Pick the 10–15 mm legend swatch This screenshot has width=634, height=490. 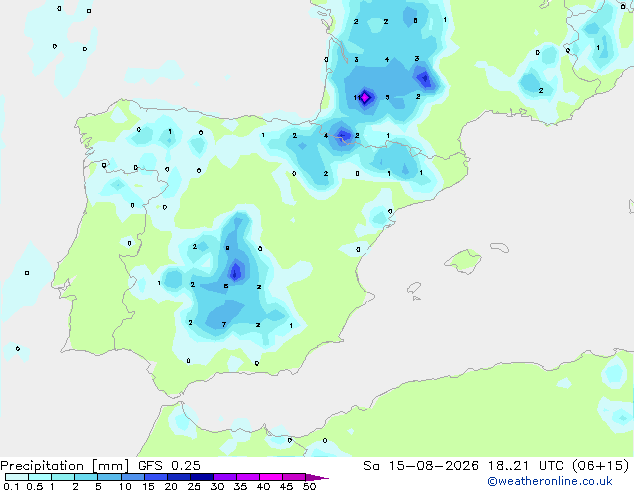point(132,477)
